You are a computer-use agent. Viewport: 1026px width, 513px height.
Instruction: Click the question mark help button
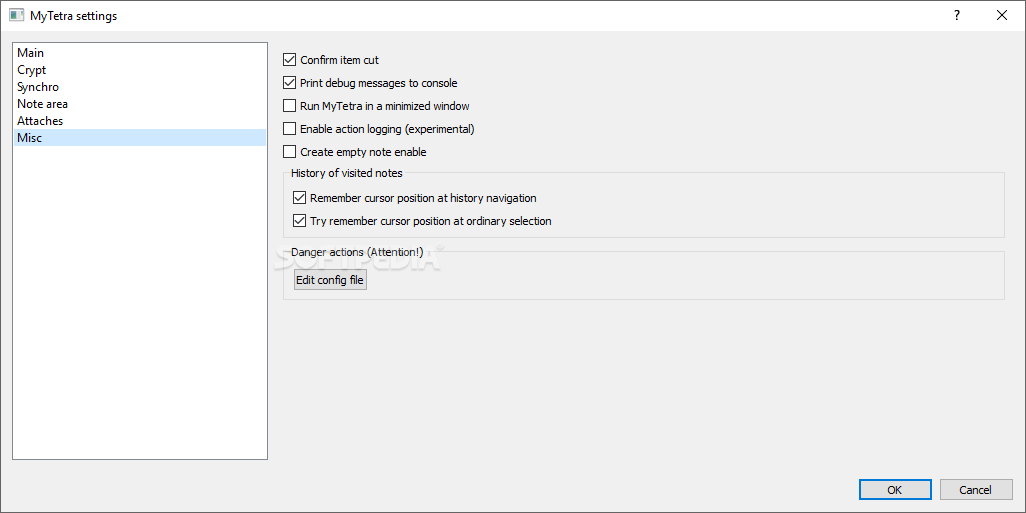957,16
